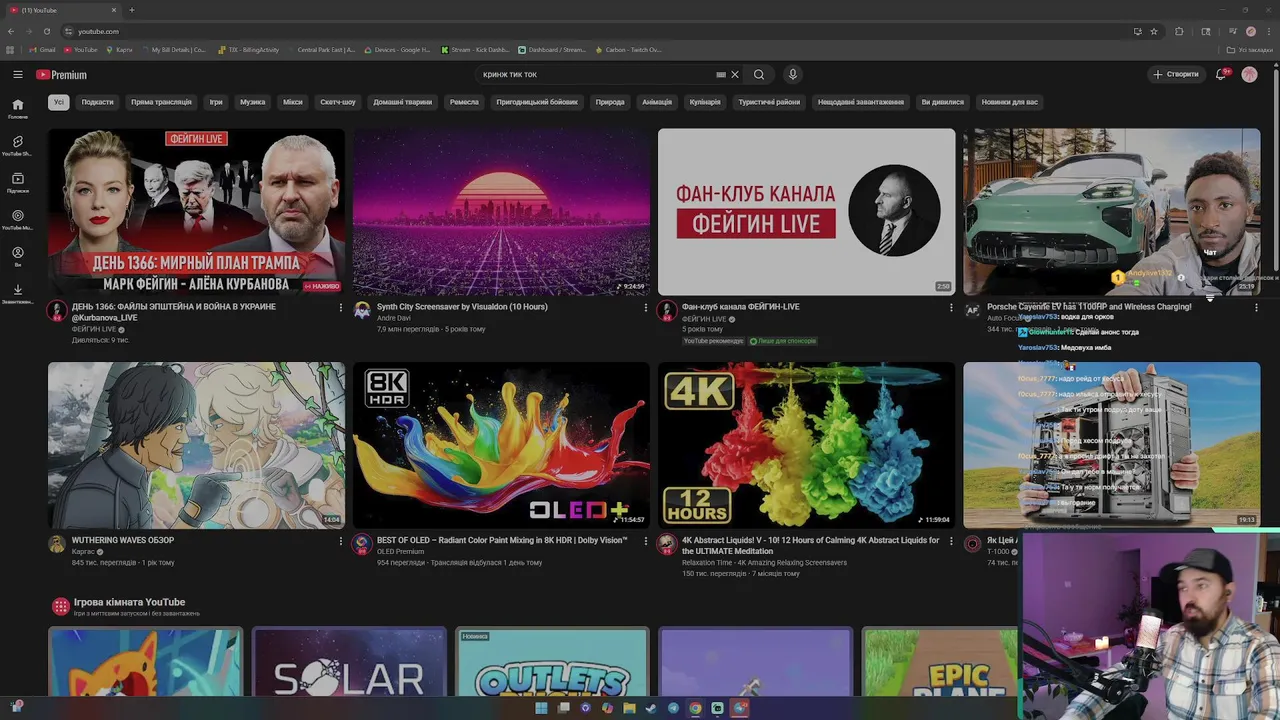1280x720 pixels.
Task: Open the ФЕЙГИН LIVE channel link
Action: click(94, 329)
